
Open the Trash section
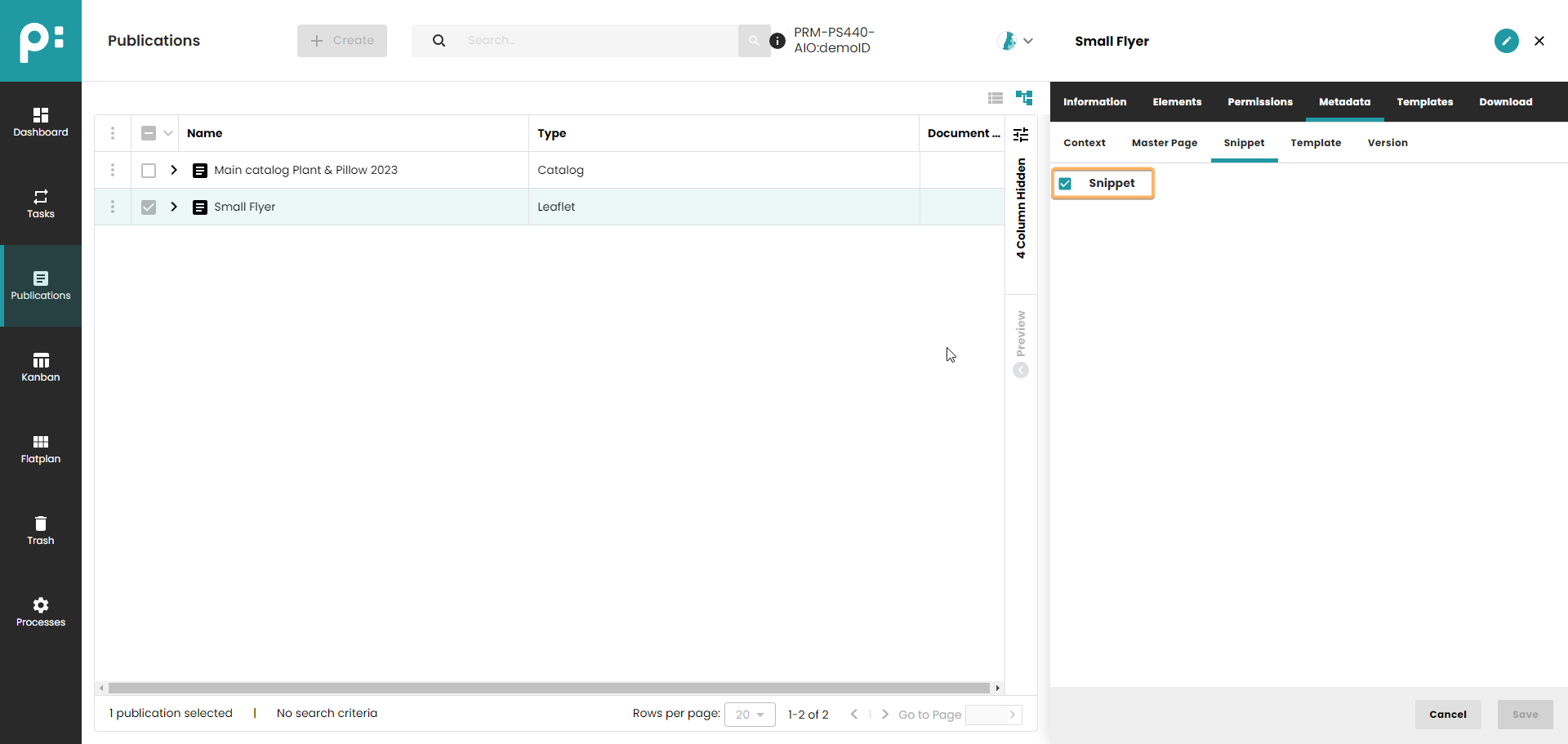(x=41, y=531)
